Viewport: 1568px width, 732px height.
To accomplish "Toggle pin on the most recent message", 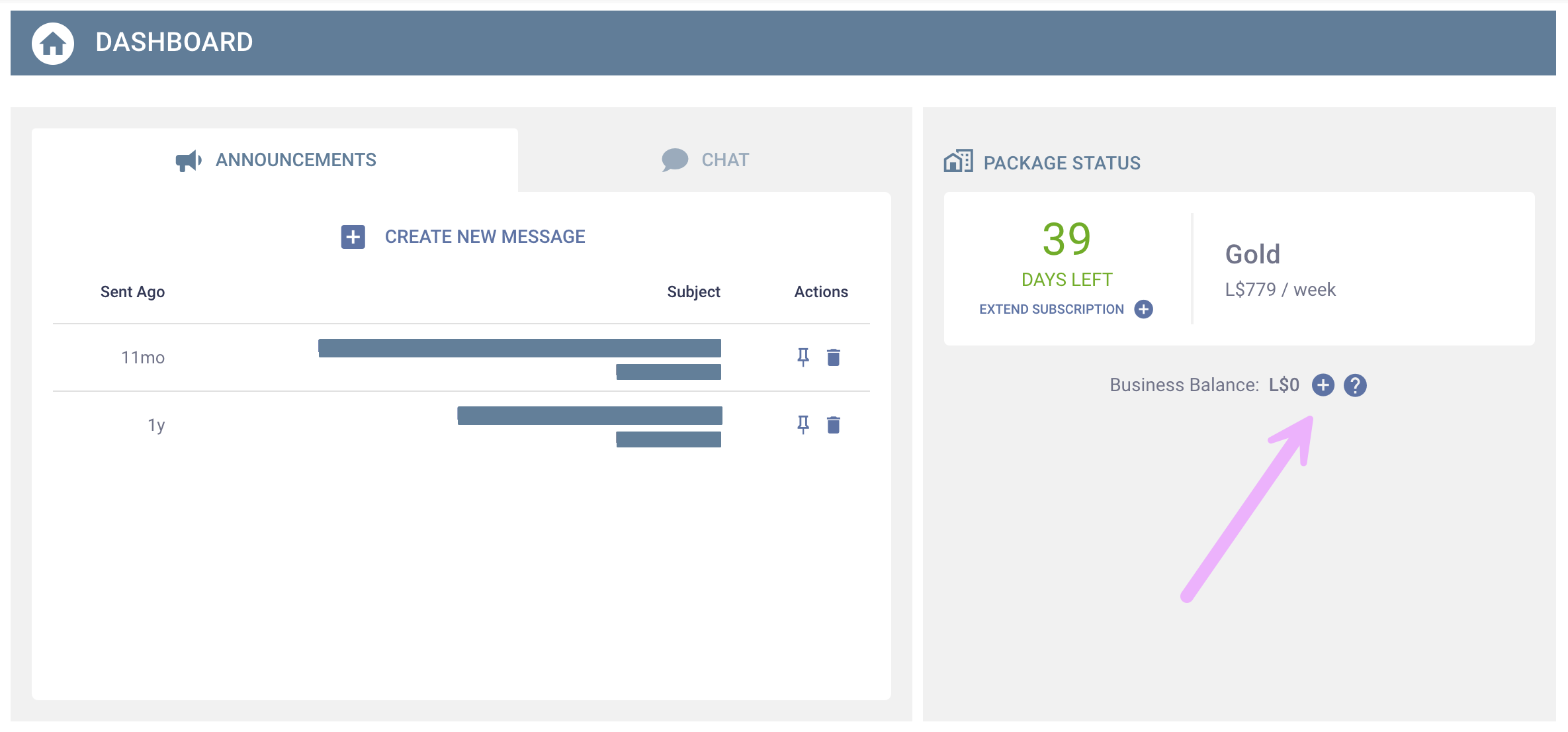I will tap(803, 357).
